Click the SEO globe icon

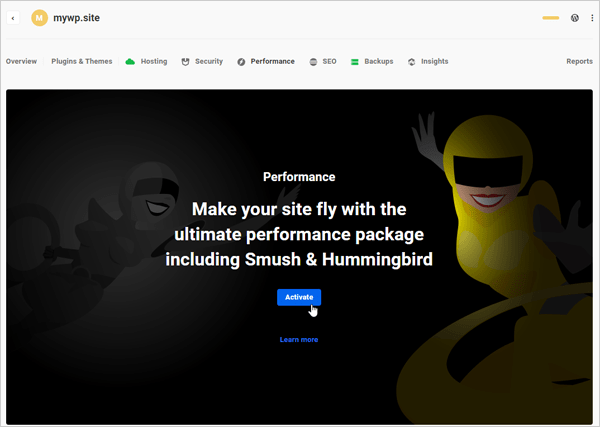313,62
